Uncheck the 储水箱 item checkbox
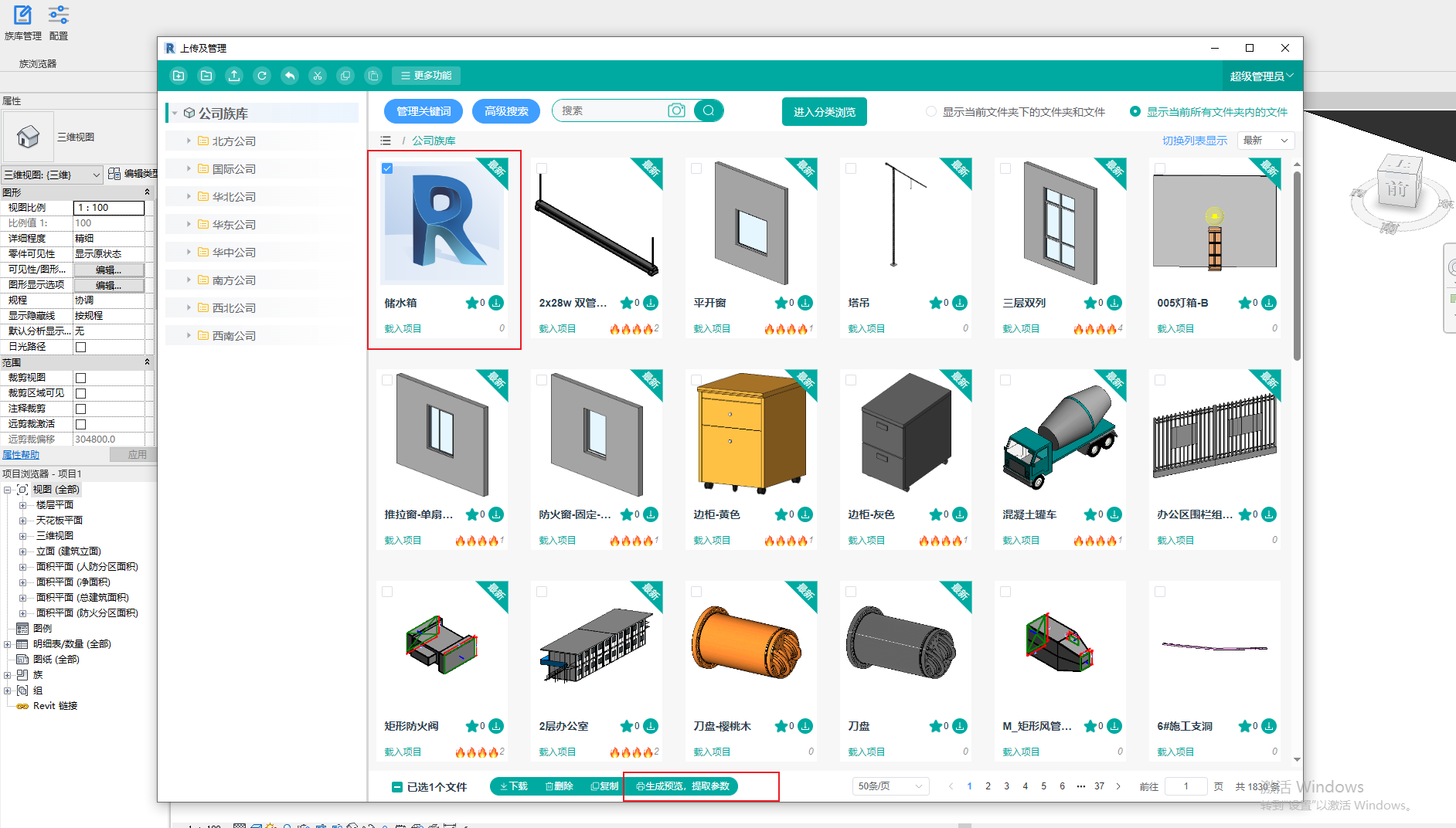Viewport: 1456px width, 828px height. coord(387,168)
